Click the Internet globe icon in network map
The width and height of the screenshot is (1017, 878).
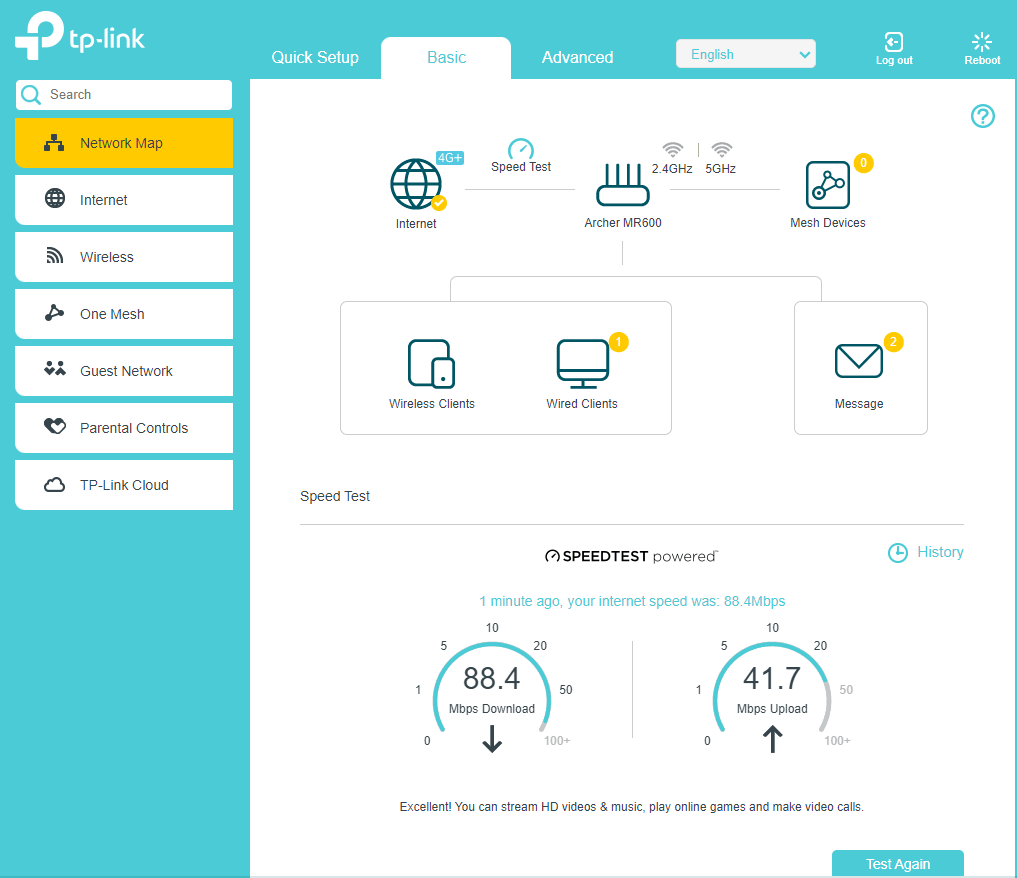(x=416, y=185)
